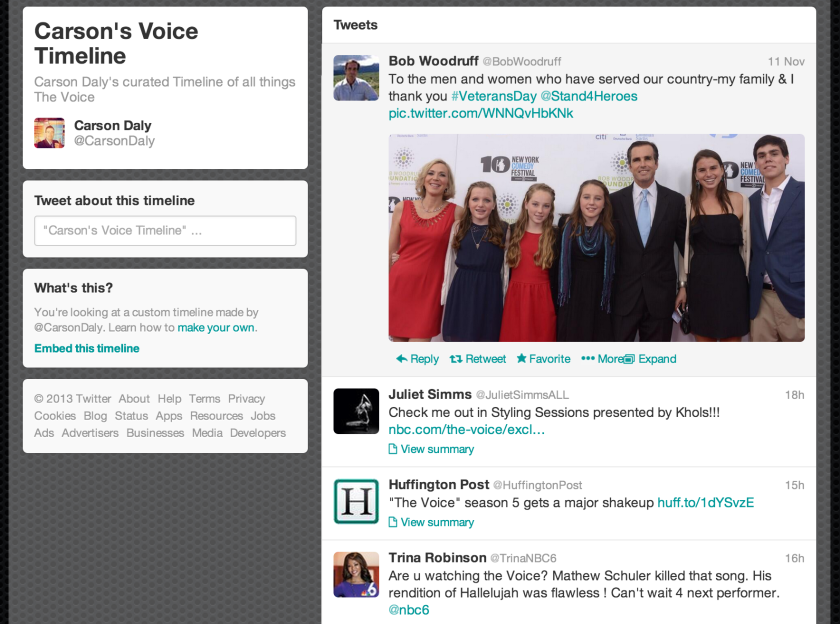Click the Huffington Post name
Screen dimensions: 840x624
[x=439, y=485]
